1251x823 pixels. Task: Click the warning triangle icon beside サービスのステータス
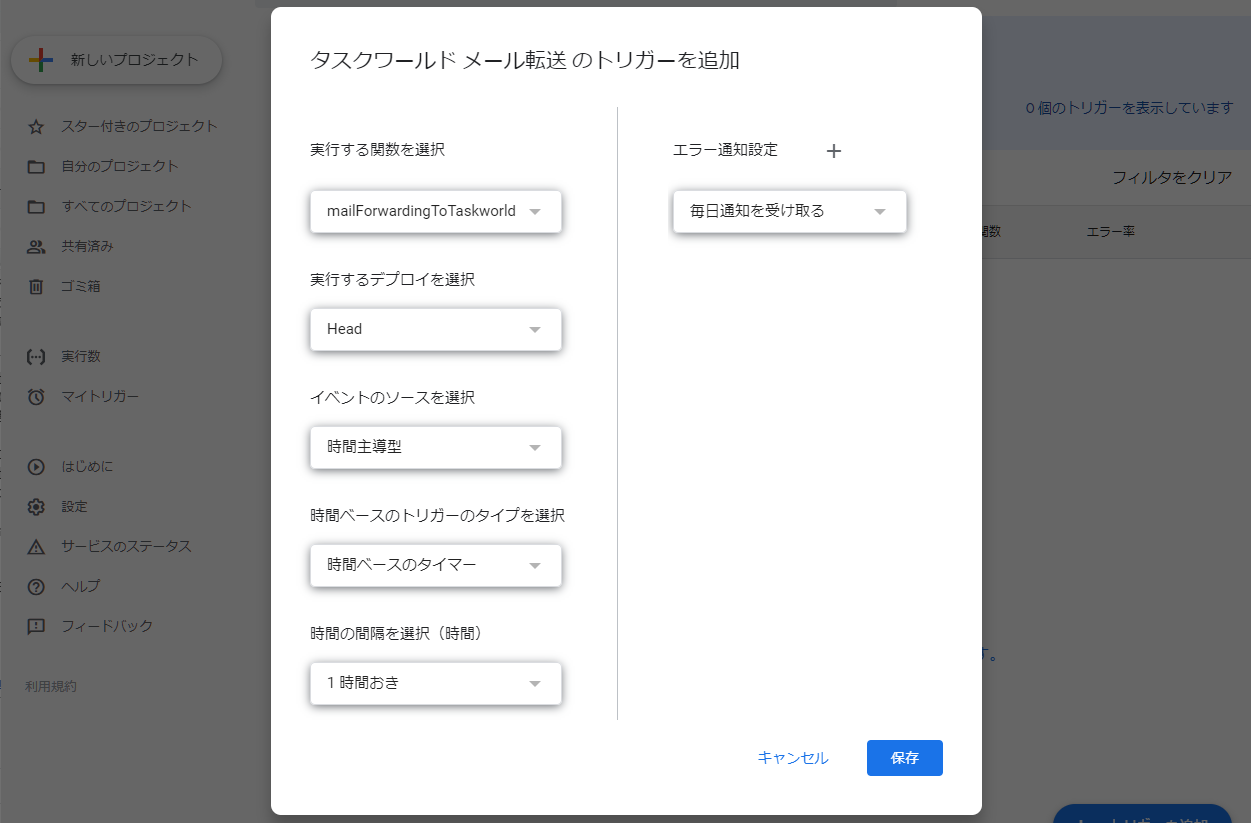point(36,547)
